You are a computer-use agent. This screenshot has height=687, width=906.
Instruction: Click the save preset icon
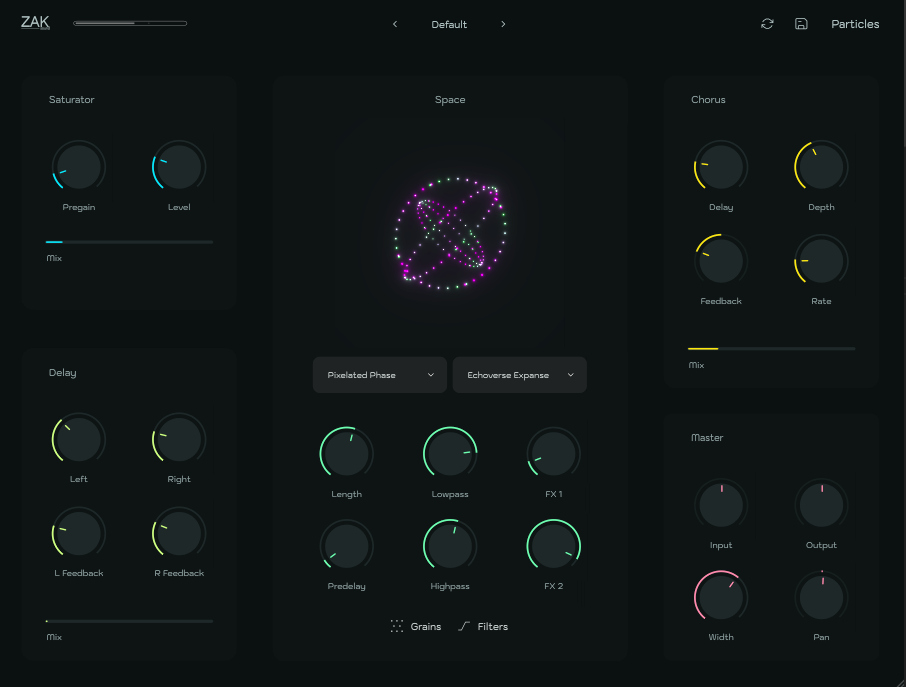coord(801,24)
